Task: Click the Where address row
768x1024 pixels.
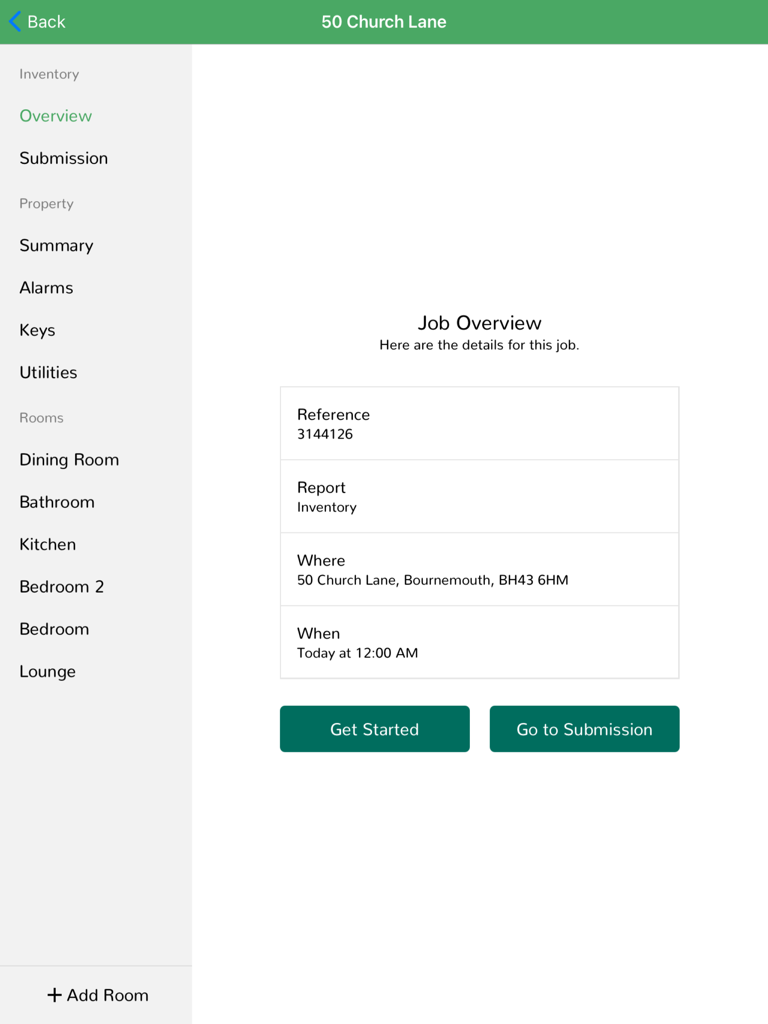Action: point(479,569)
